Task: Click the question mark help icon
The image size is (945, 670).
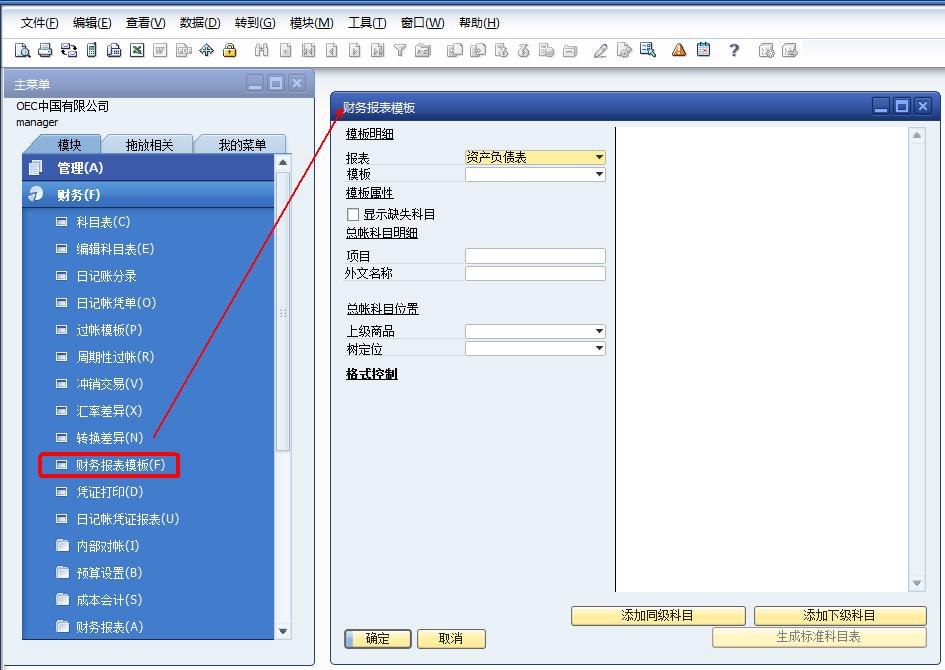Action: coord(734,50)
